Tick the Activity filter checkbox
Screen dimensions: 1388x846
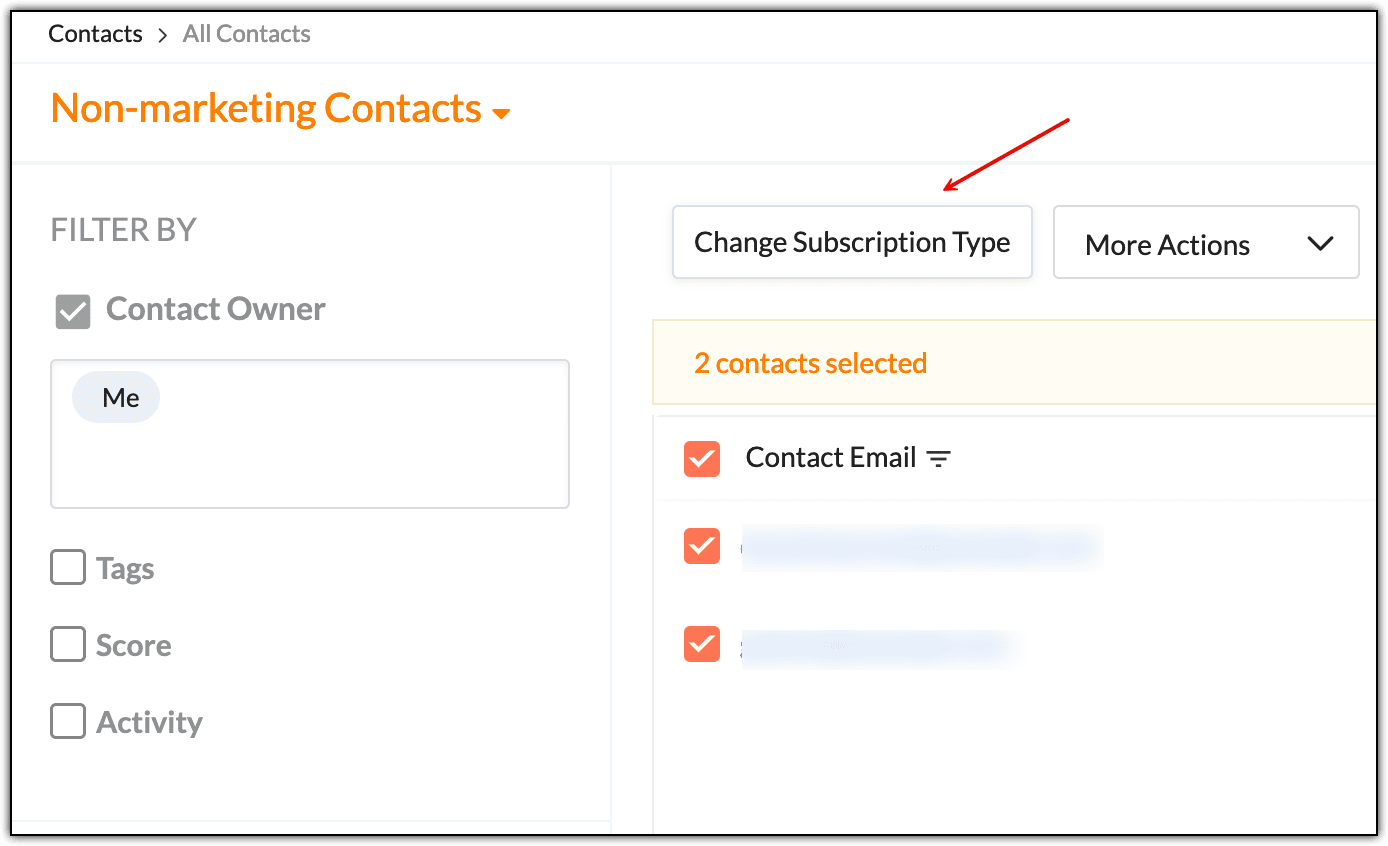68,721
